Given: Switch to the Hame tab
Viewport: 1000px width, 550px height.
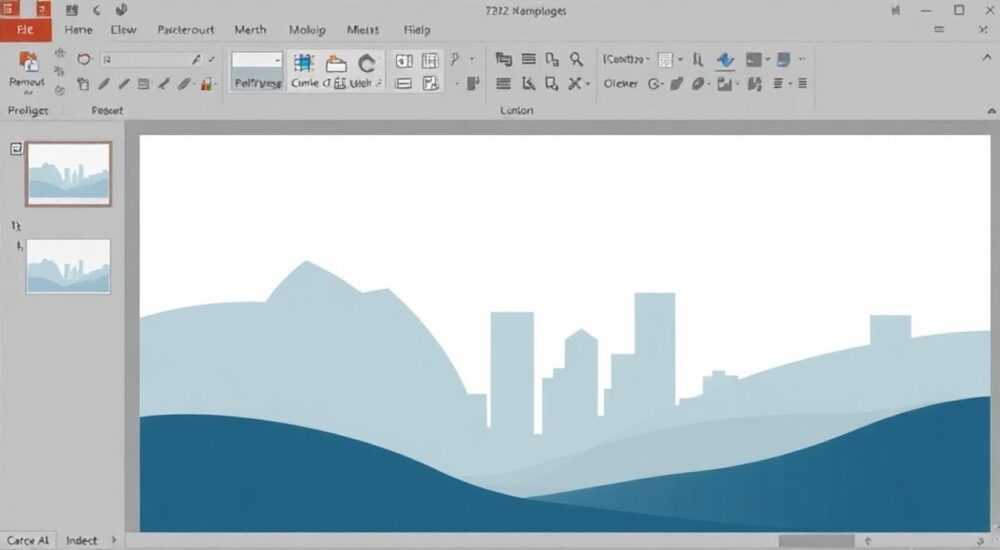Looking at the screenshot, I should point(78,30).
